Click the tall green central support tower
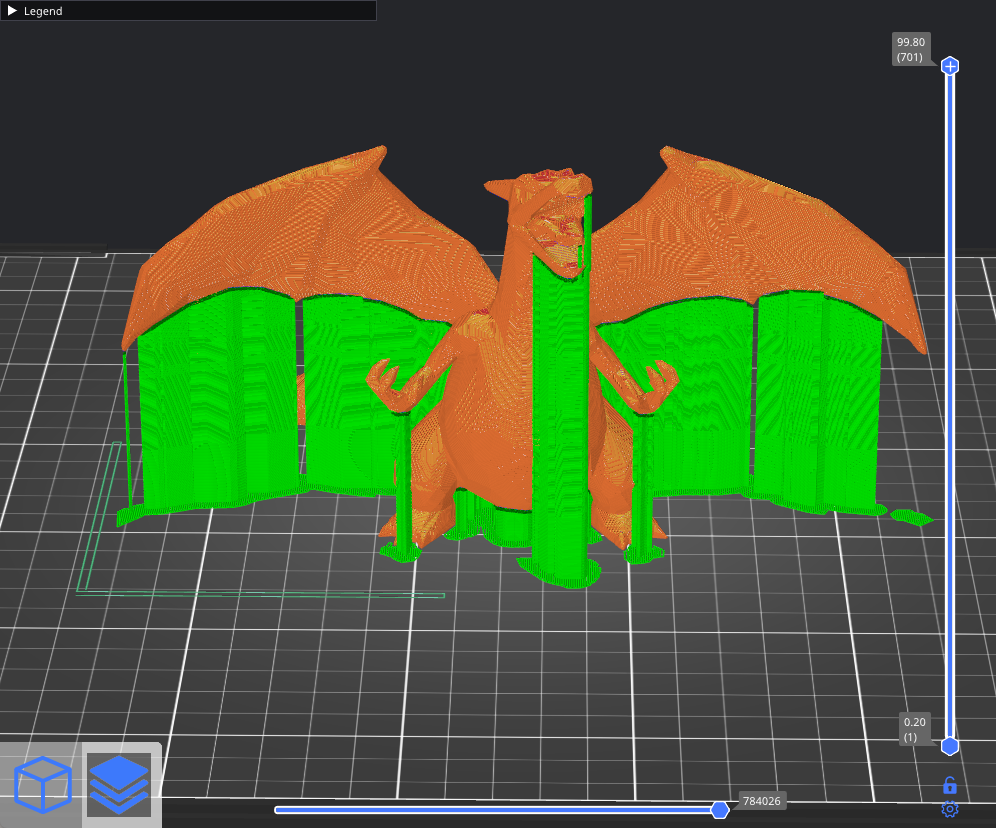996x828 pixels. (x=560, y=420)
